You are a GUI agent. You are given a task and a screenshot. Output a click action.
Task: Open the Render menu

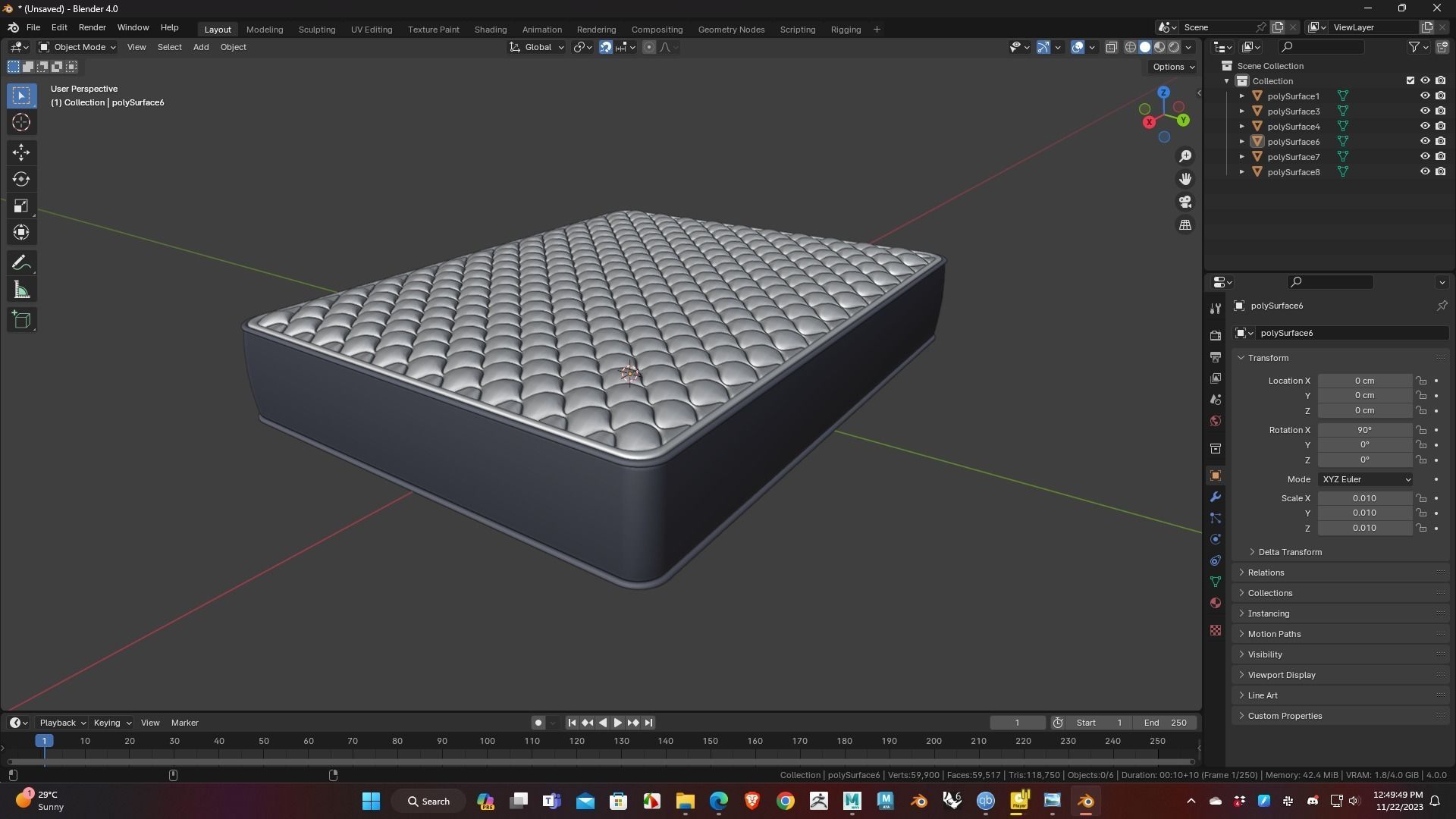coord(93,27)
